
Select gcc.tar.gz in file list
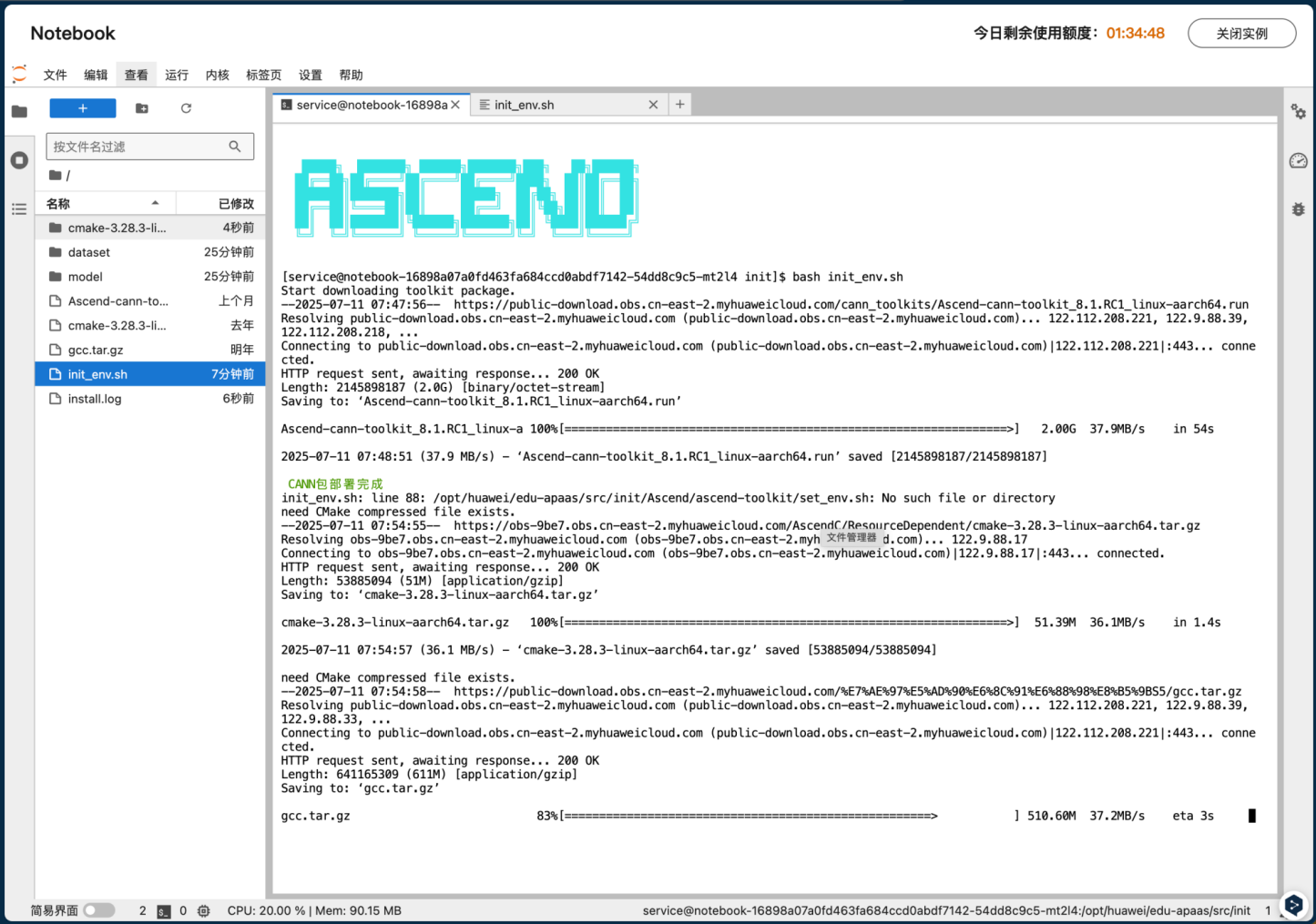150,350
